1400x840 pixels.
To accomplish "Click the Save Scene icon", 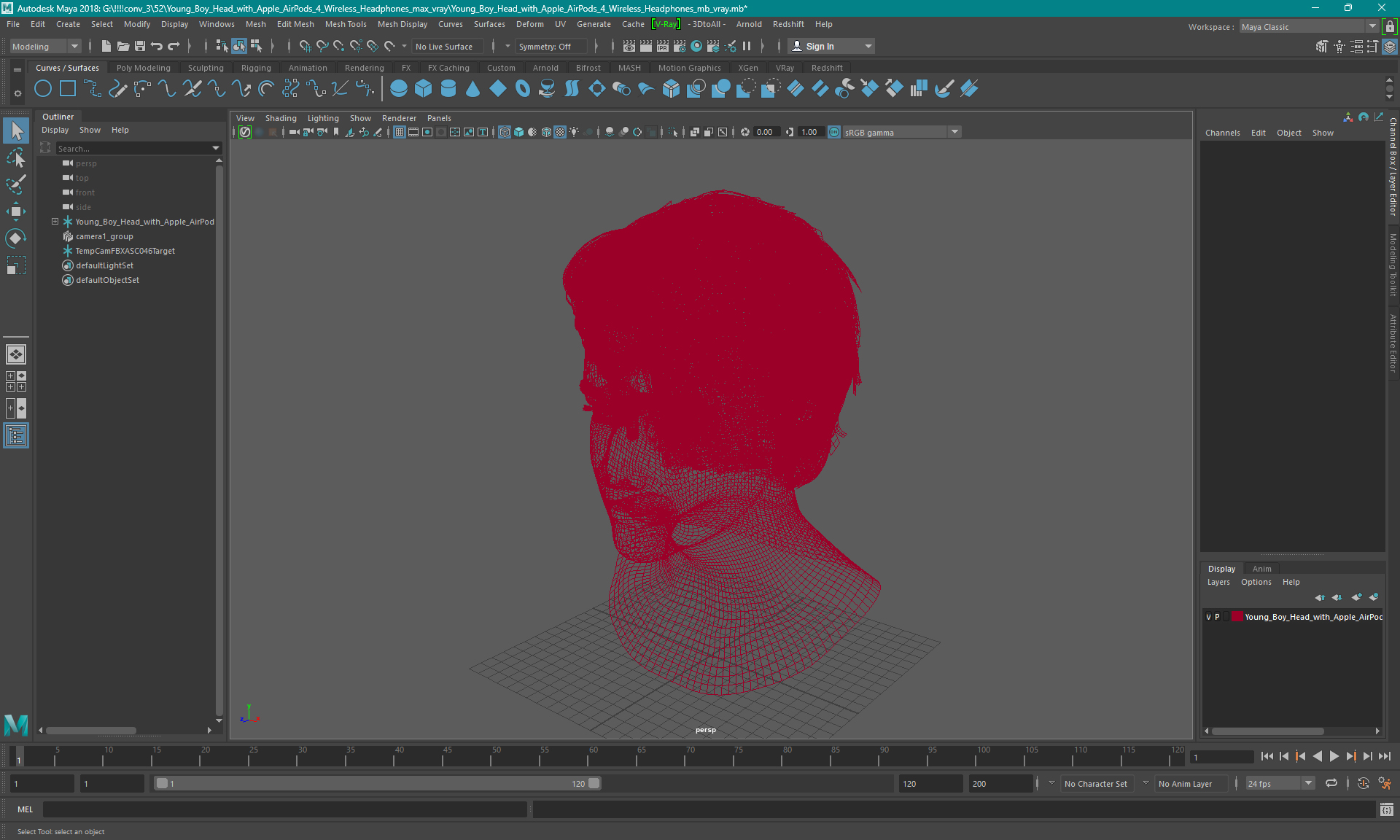I will 140,46.
